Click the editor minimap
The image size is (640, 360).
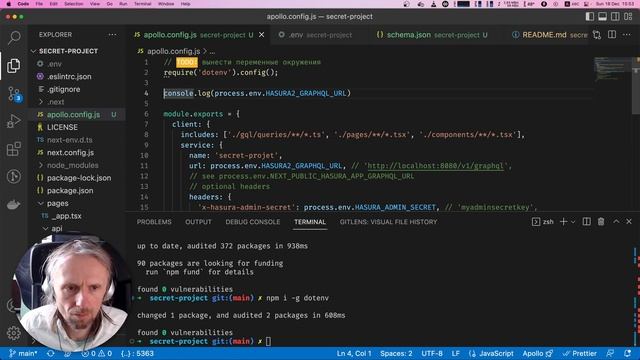click(612, 69)
